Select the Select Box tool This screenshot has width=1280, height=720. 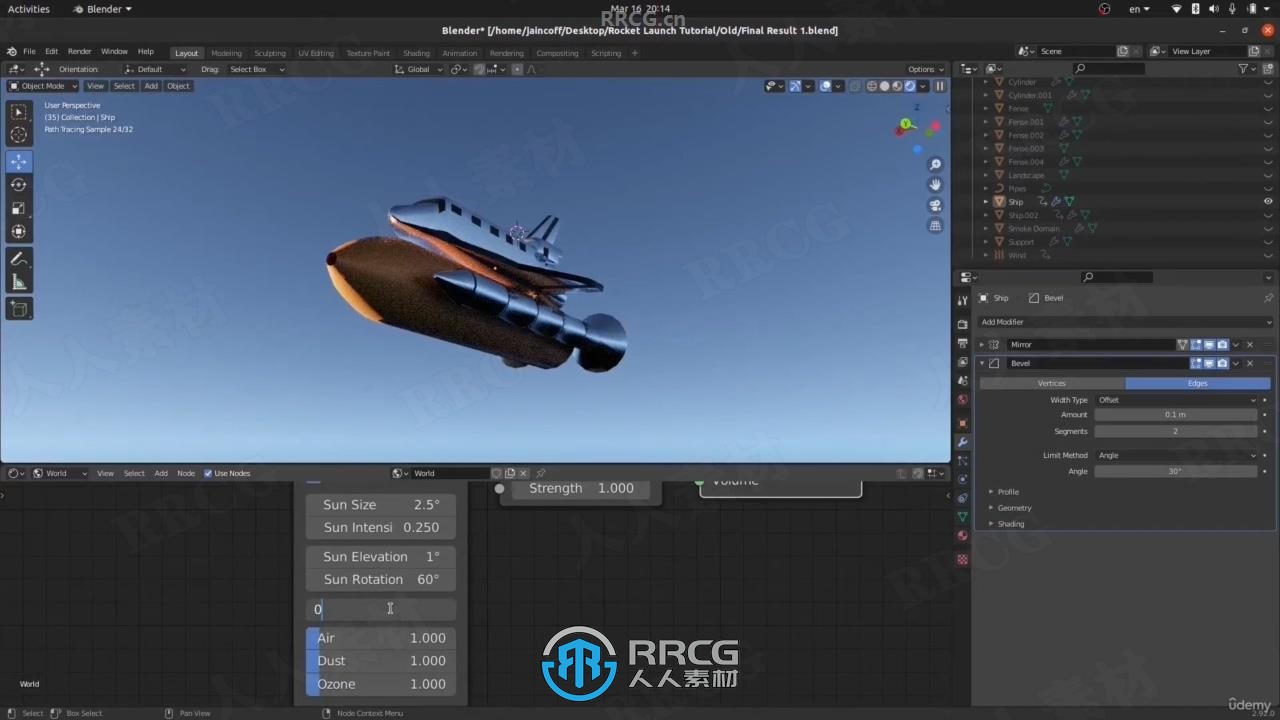pyautogui.click(x=19, y=112)
